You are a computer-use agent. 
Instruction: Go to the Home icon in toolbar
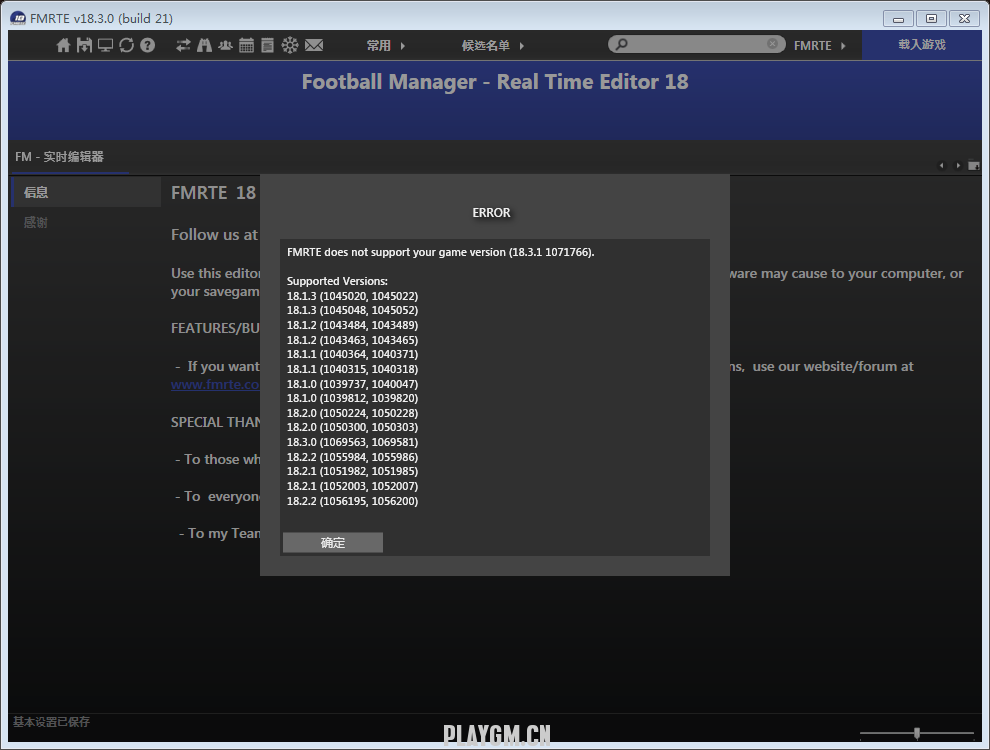point(63,45)
